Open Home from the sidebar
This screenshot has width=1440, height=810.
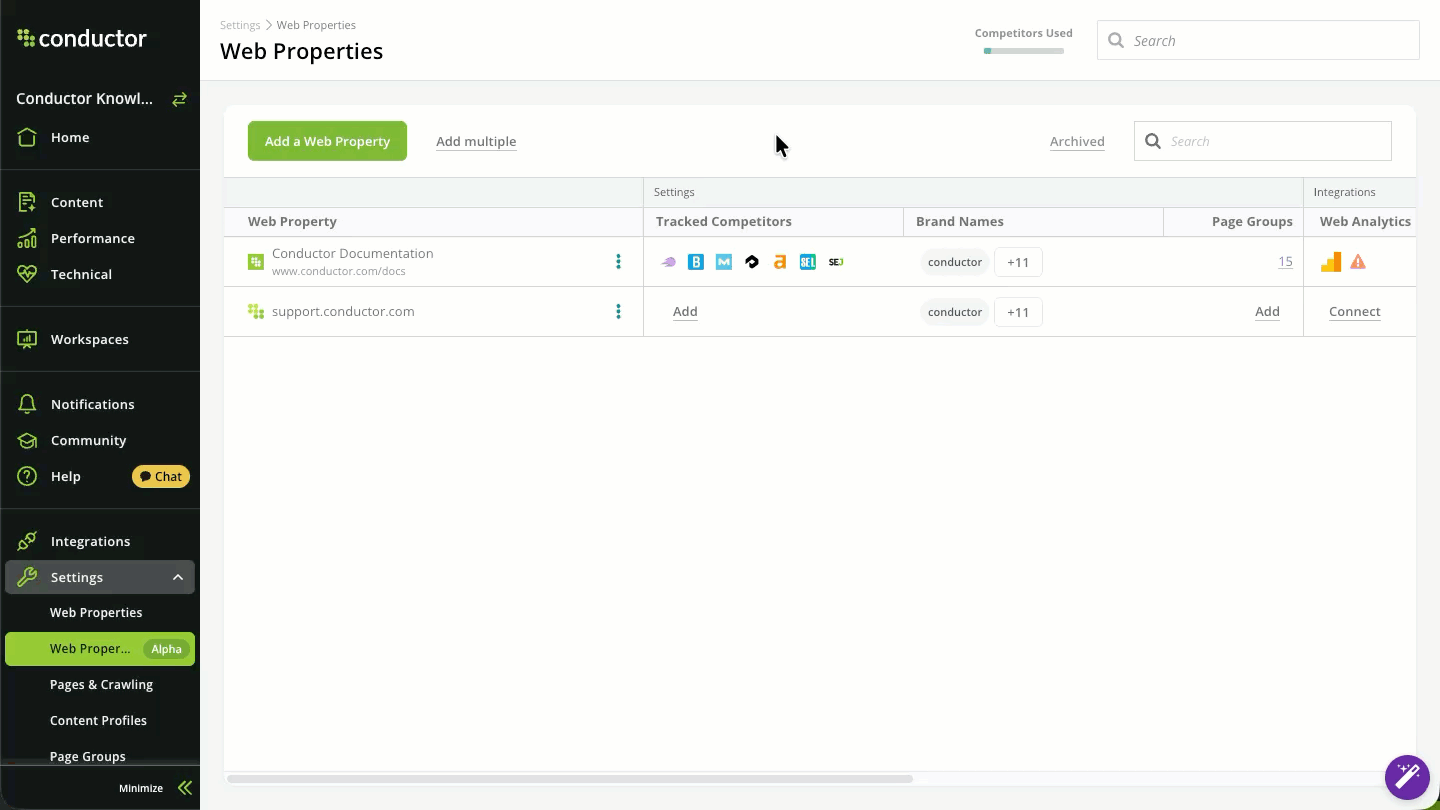(70, 138)
